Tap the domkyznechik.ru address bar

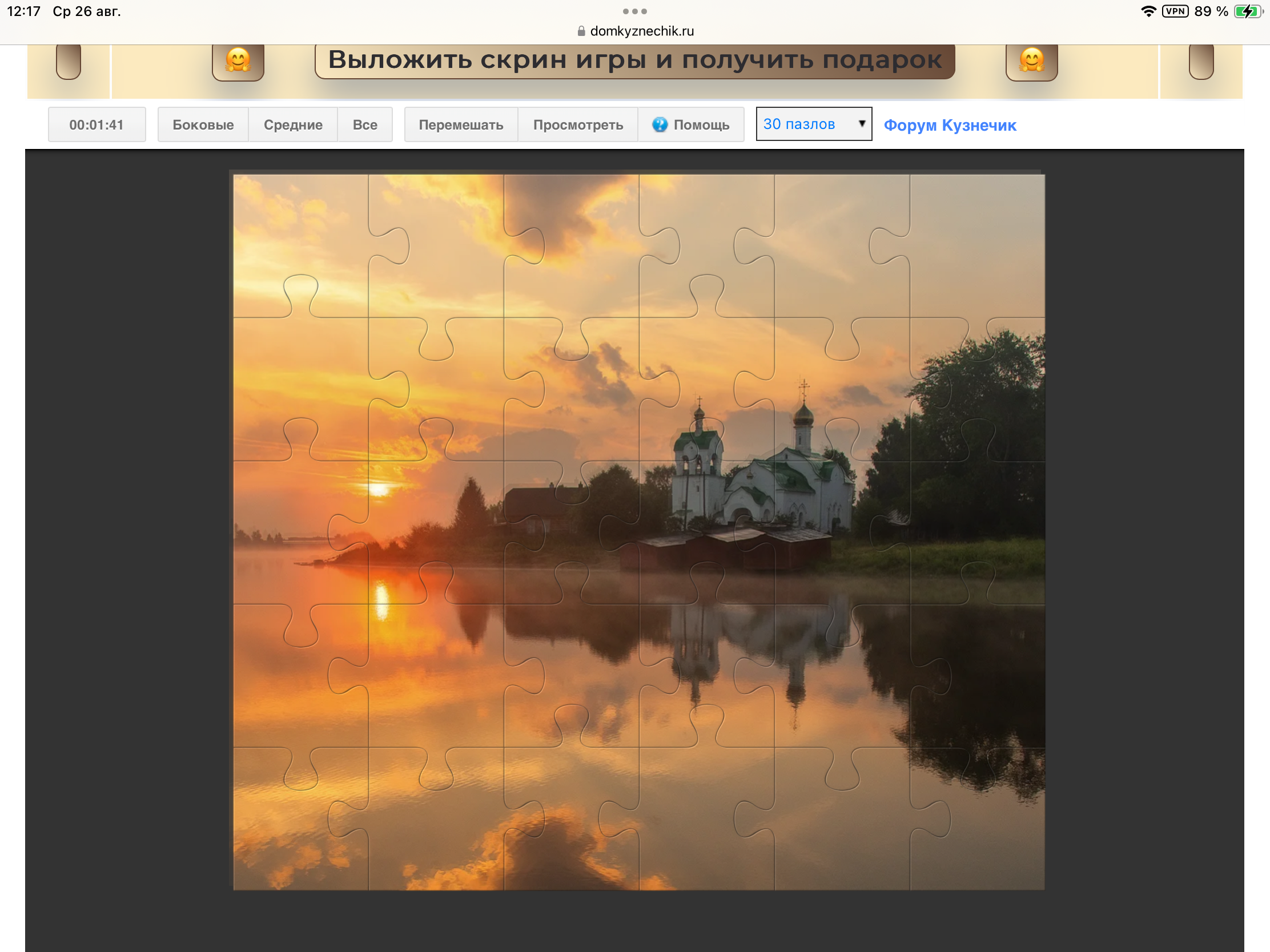pos(635,31)
